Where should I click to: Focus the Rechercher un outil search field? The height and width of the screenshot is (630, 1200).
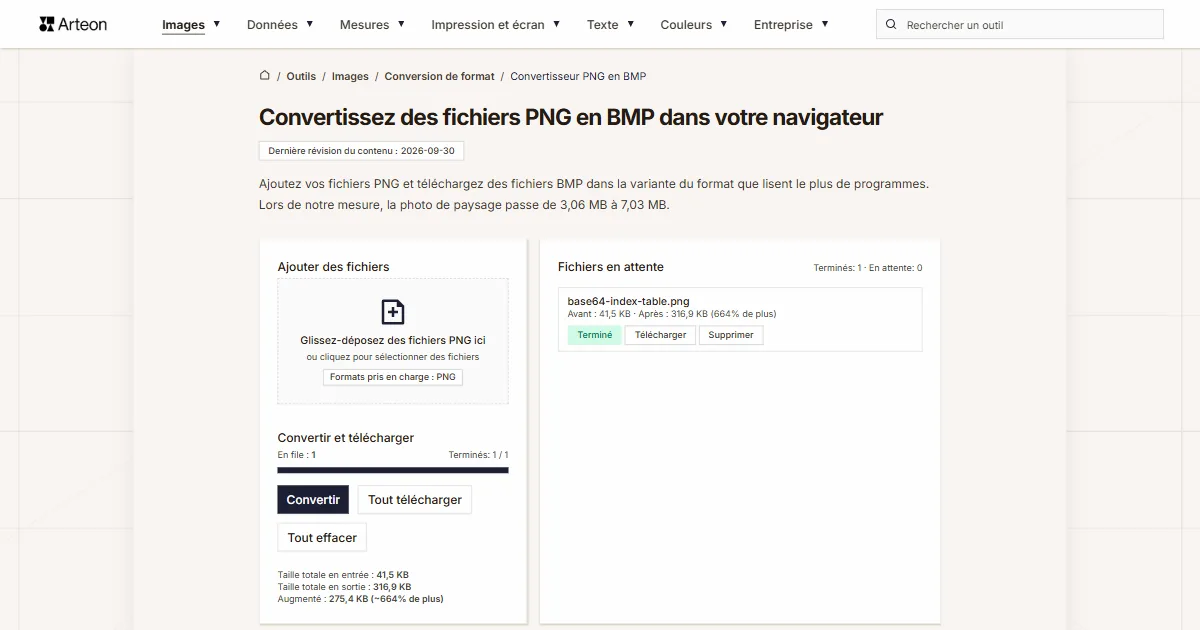(x=1020, y=24)
